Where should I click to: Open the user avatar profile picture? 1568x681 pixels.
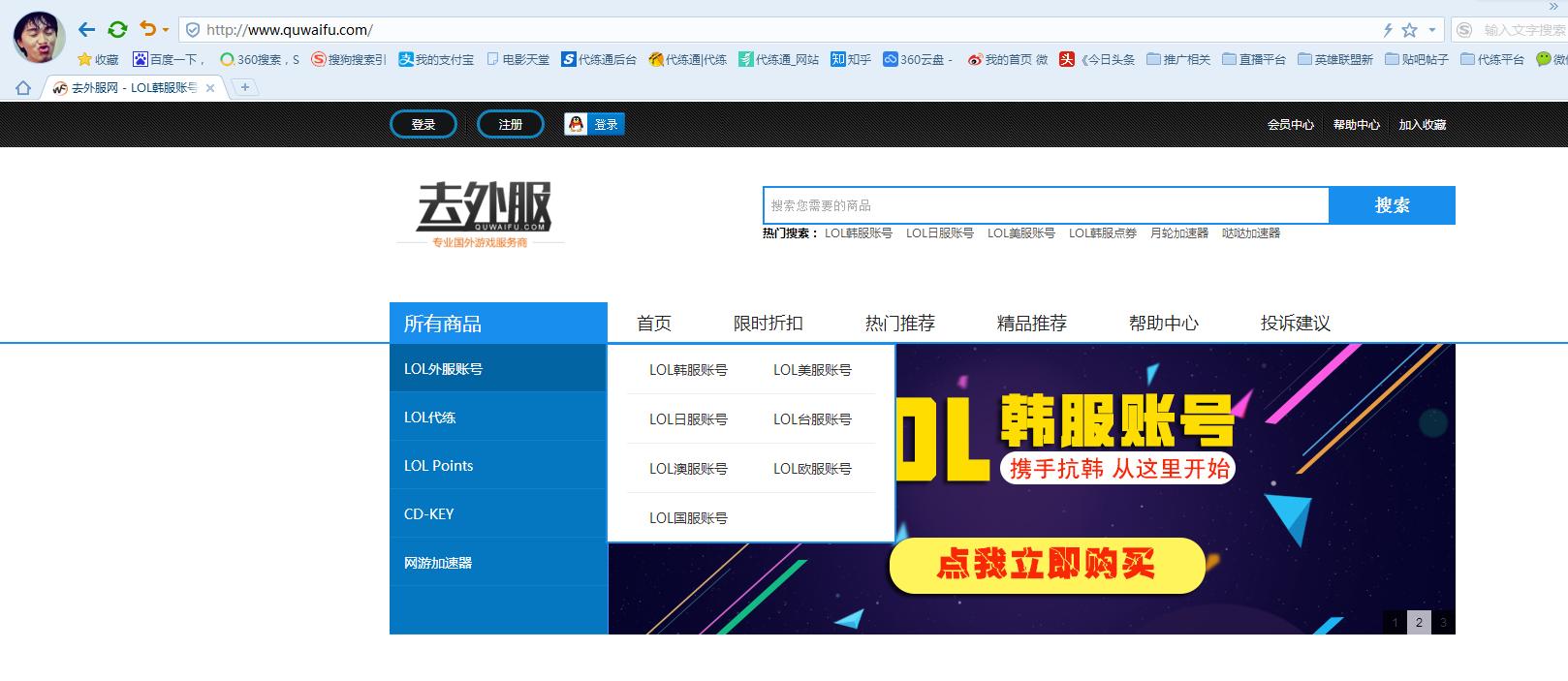[38, 36]
